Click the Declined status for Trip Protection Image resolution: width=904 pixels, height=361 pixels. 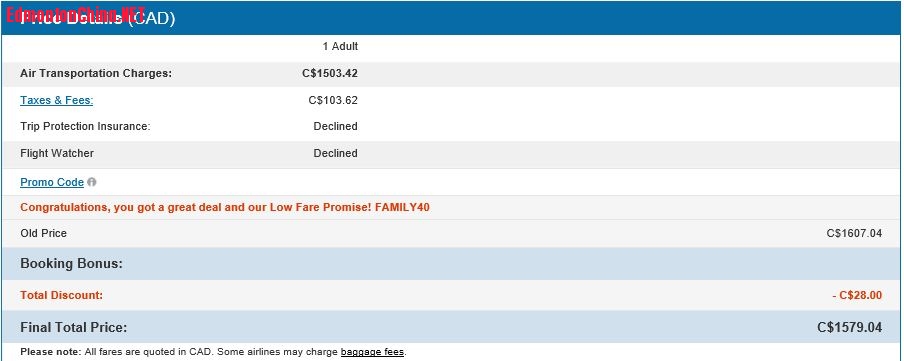click(336, 126)
